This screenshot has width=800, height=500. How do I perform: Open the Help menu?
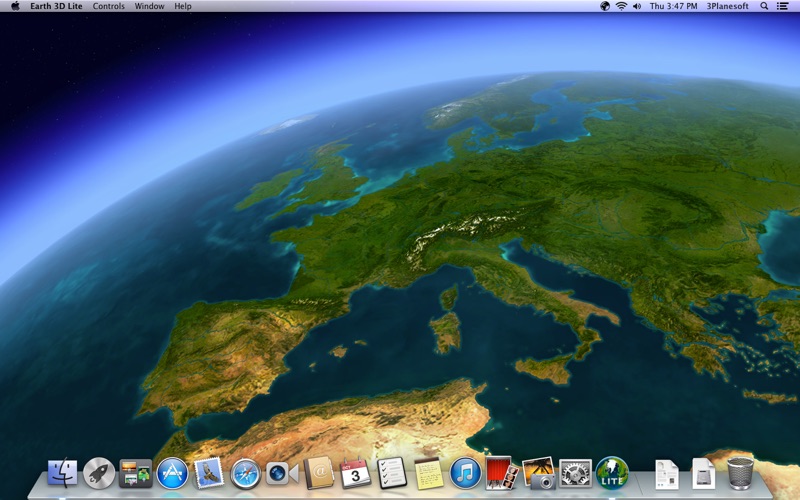183,6
